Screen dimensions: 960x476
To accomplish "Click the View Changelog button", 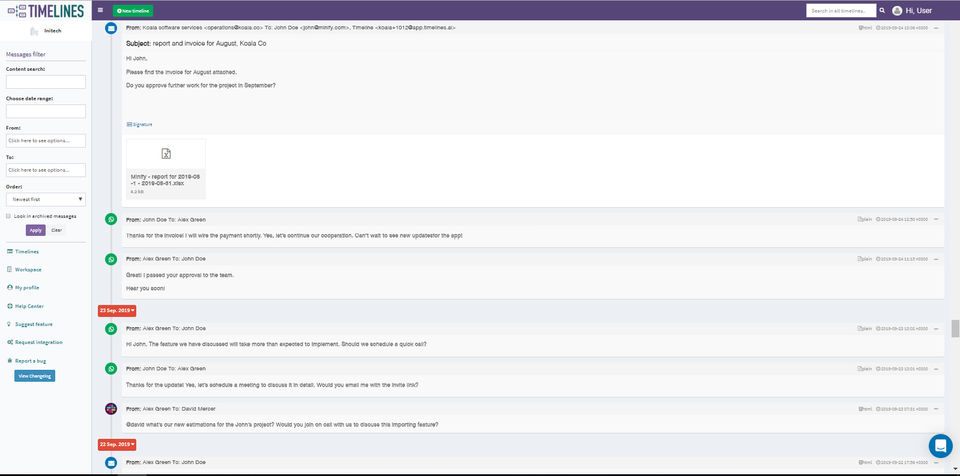I will pos(35,376).
